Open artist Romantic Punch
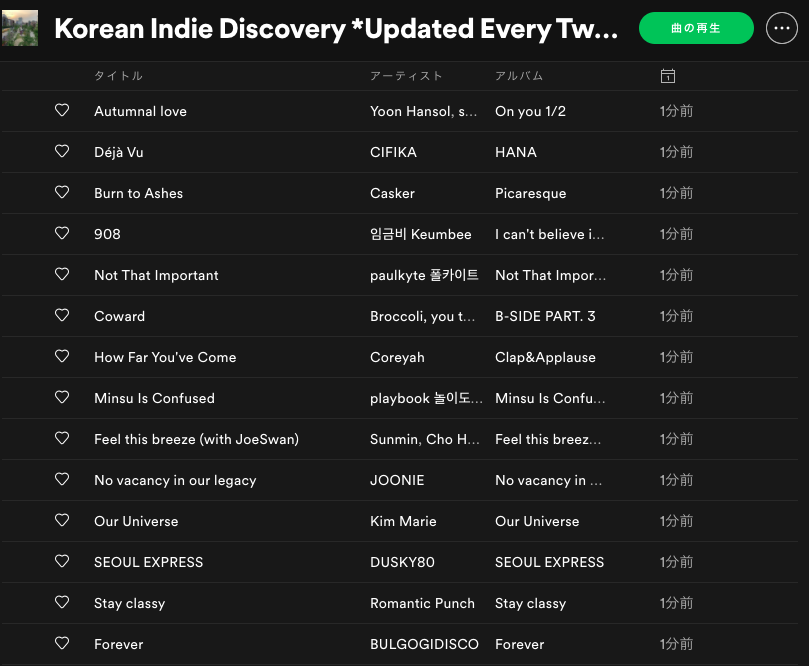The image size is (809, 666). click(x=422, y=604)
